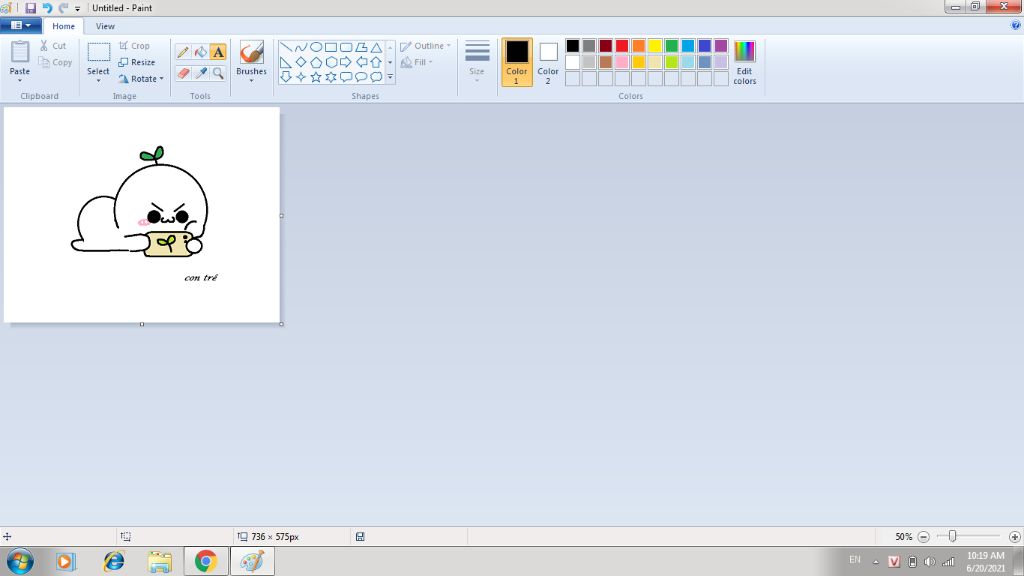The width and height of the screenshot is (1024, 576).
Task: Choose the Right arrow shape
Action: [x=346, y=62]
